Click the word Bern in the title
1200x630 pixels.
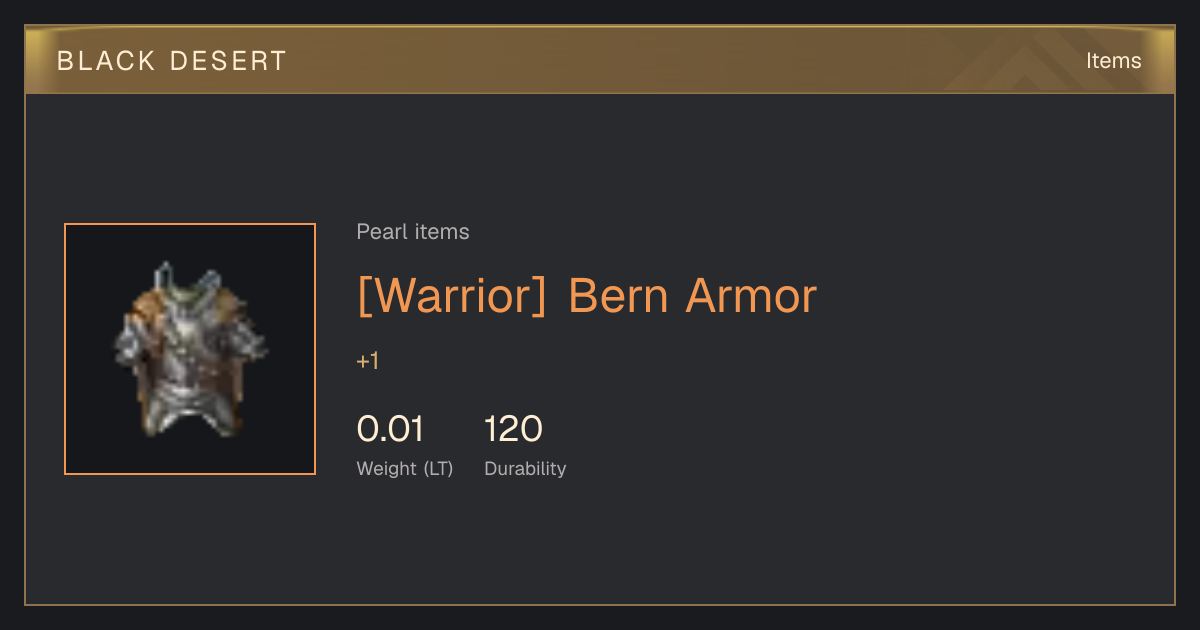[620, 296]
